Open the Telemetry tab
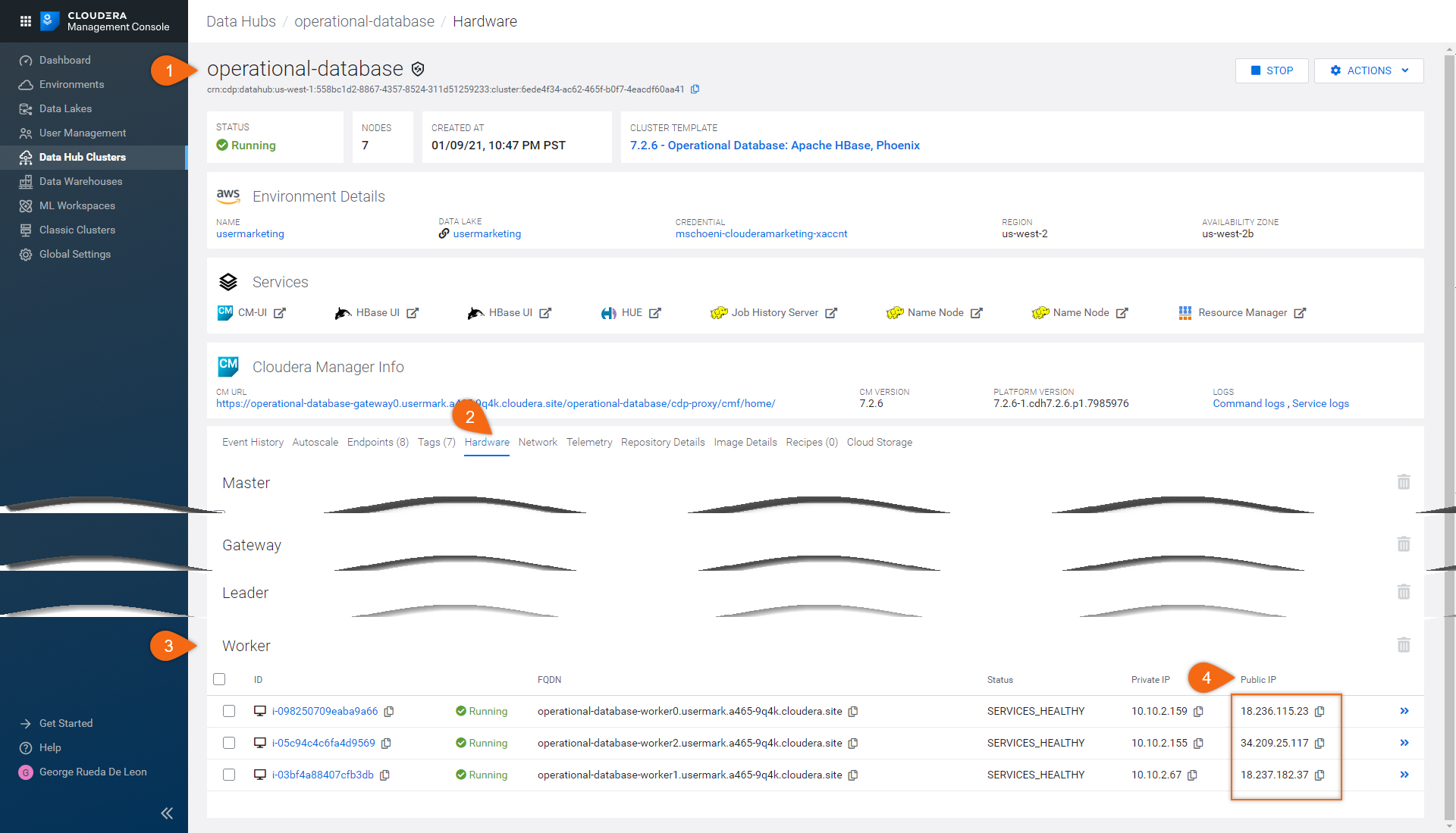This screenshot has width=1456, height=833. tap(589, 443)
